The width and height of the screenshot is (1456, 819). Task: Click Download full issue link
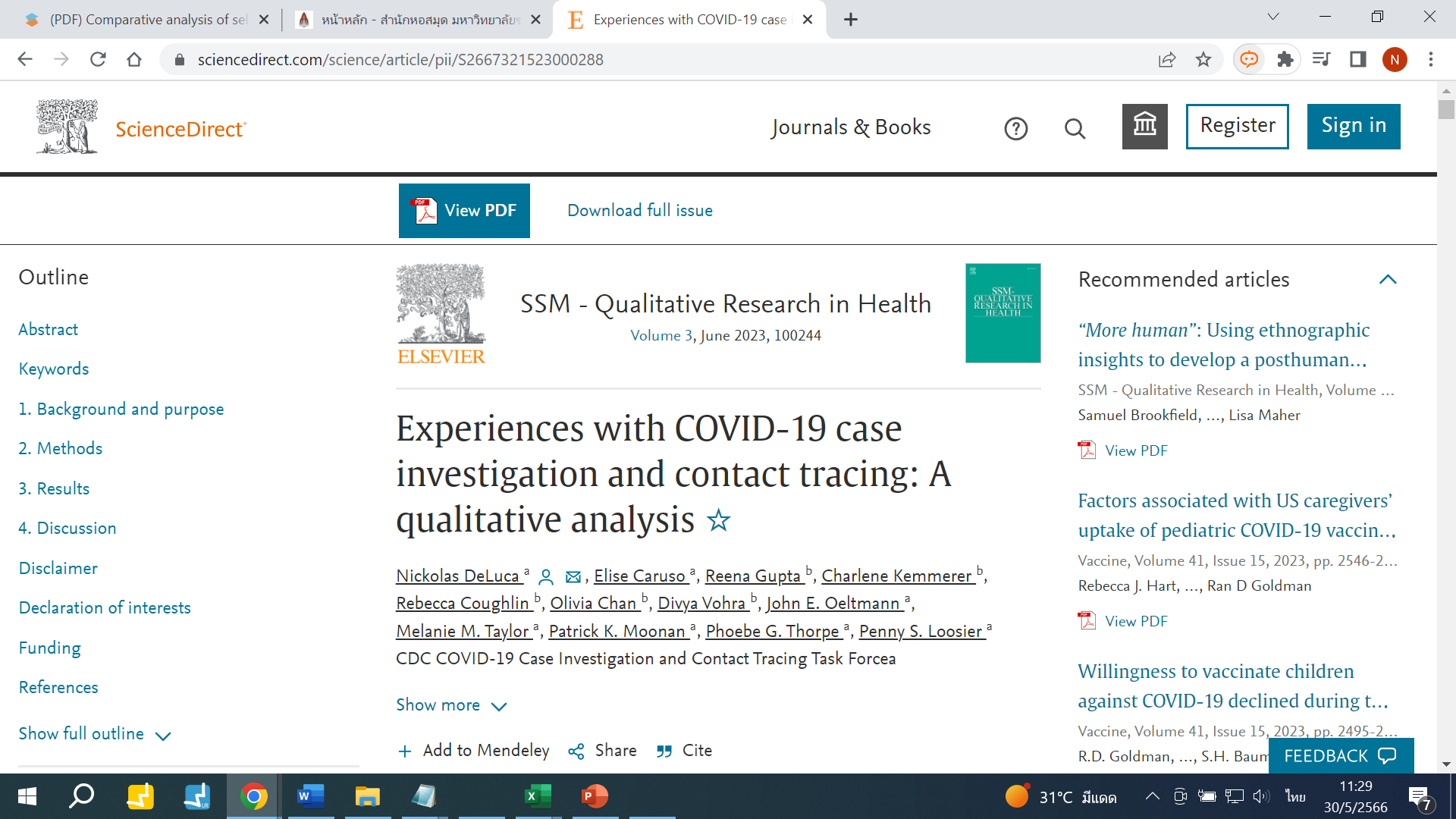(640, 211)
